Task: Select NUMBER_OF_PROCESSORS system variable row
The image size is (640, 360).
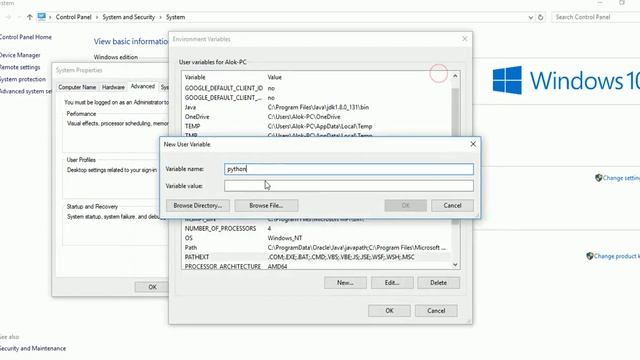Action: point(316,229)
